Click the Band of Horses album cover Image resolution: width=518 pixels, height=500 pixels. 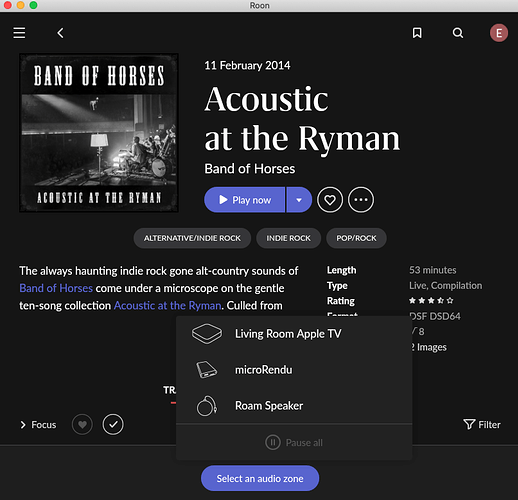[x=99, y=133]
